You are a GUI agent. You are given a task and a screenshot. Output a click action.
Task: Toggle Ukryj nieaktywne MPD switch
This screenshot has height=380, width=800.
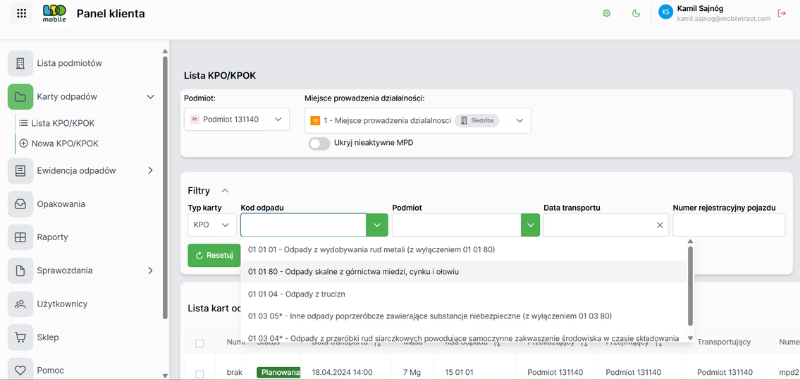[x=319, y=143]
